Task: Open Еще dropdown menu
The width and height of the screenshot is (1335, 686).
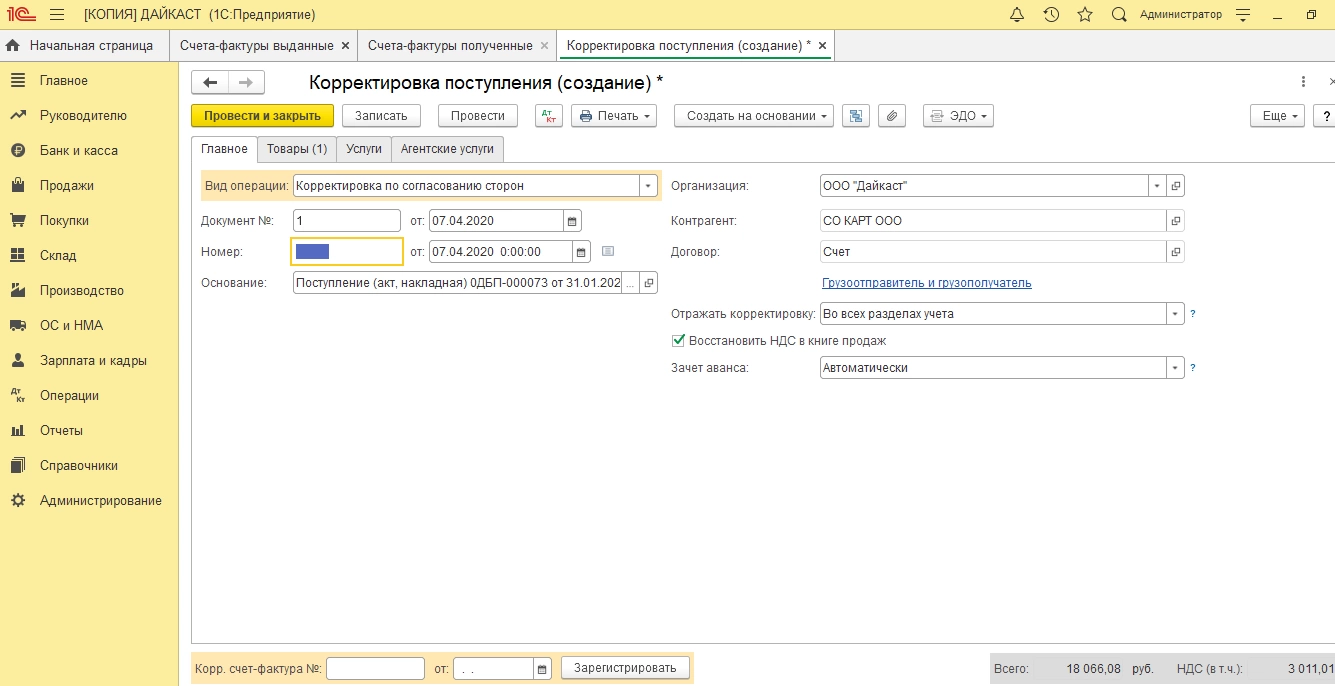Action: tap(1278, 116)
